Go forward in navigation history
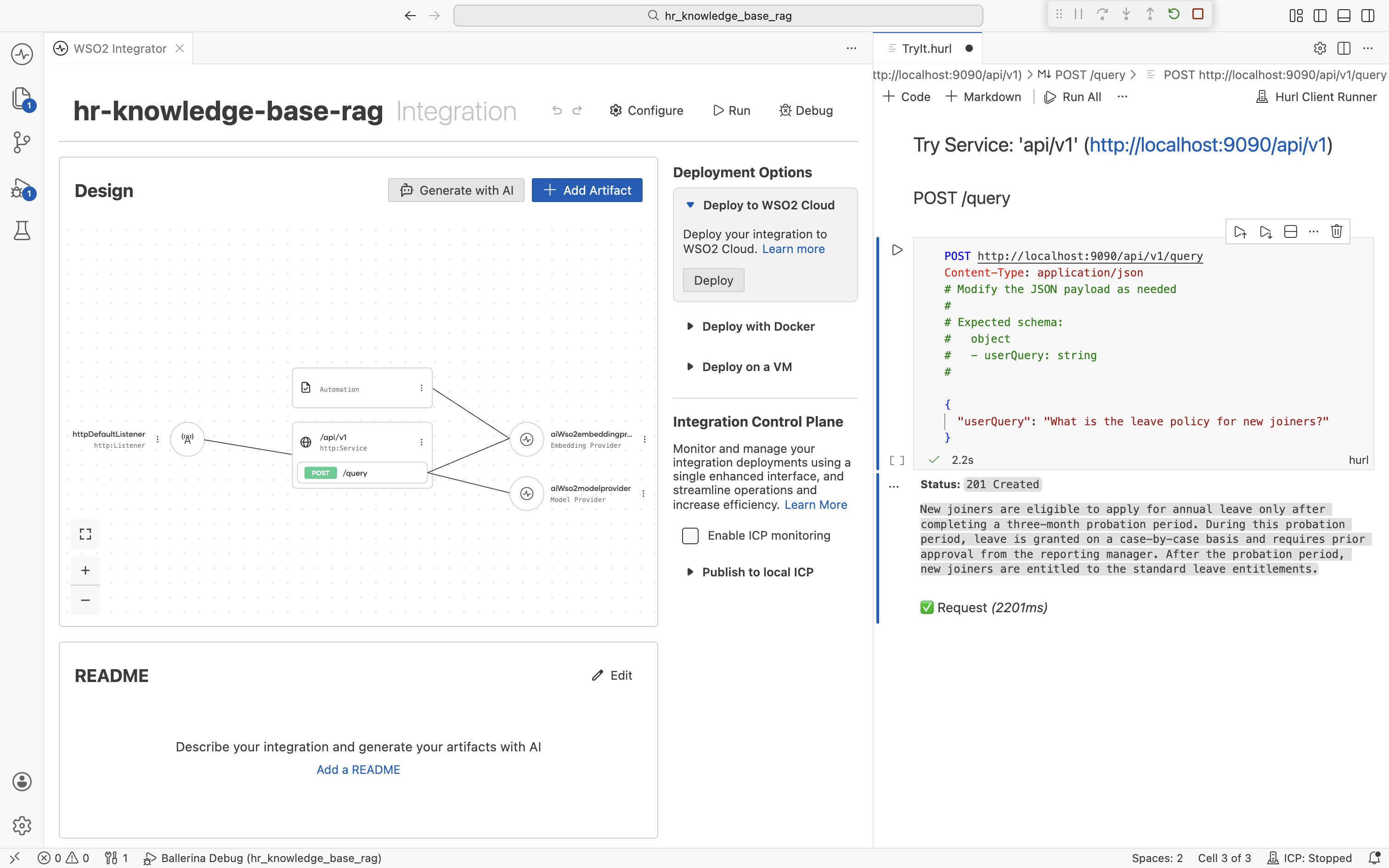Screen dimensions: 1389x868 pos(435,16)
